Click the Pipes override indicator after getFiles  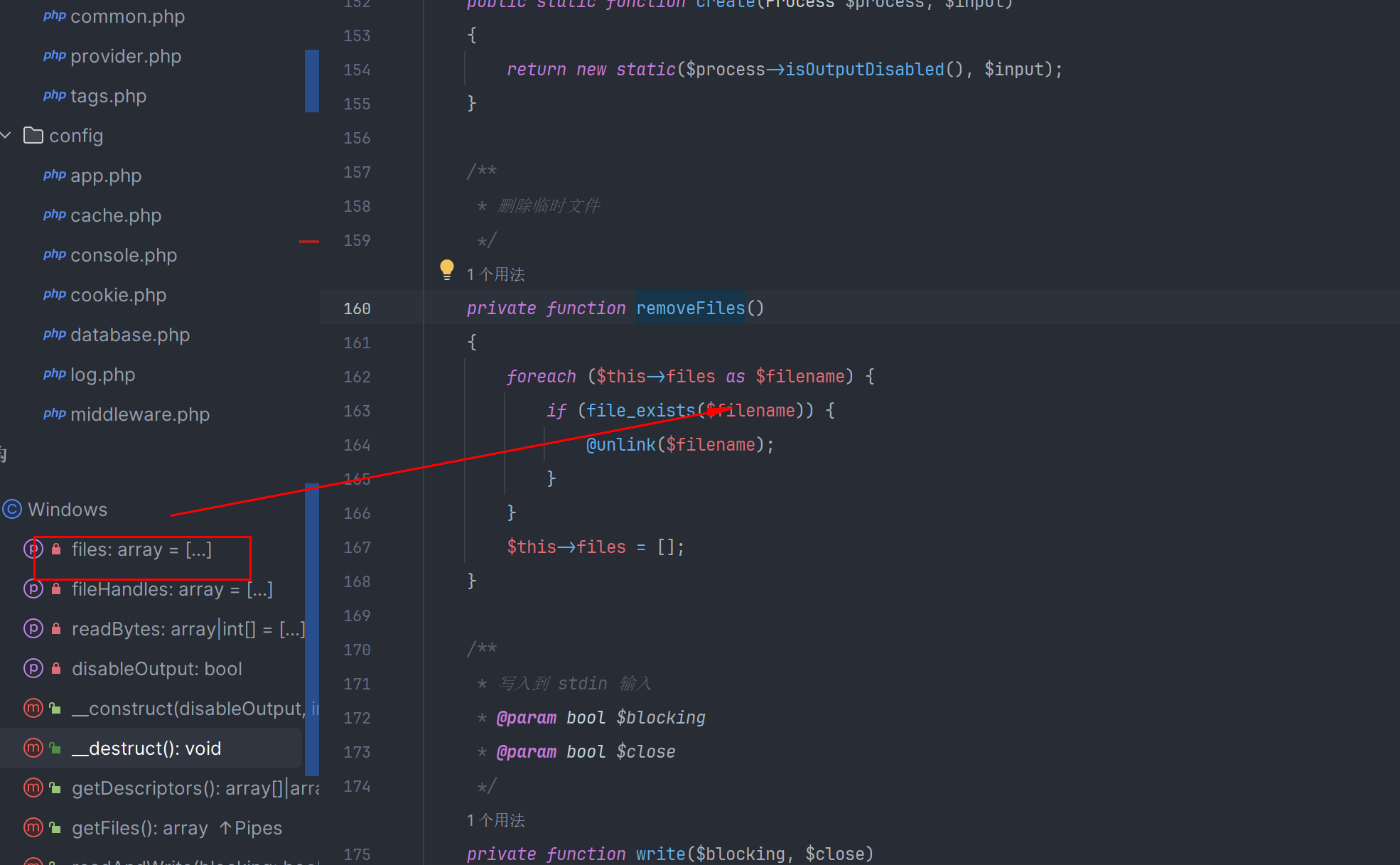pyautogui.click(x=251, y=828)
